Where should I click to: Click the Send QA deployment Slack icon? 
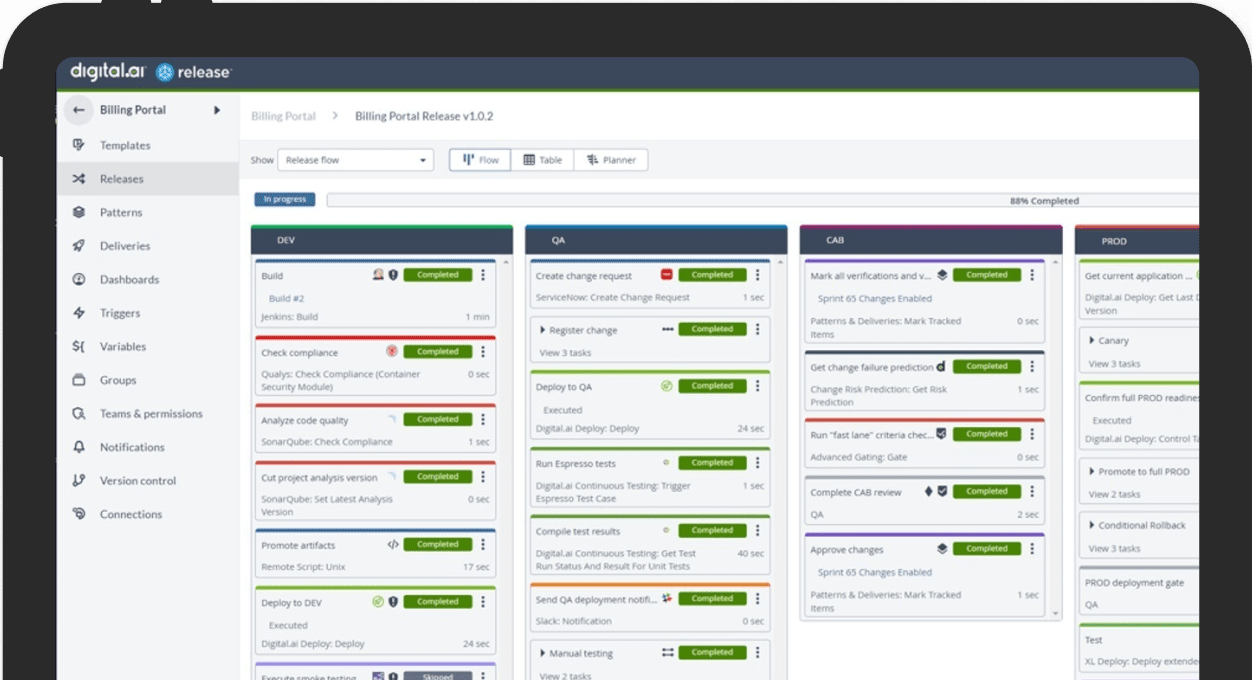pos(667,598)
